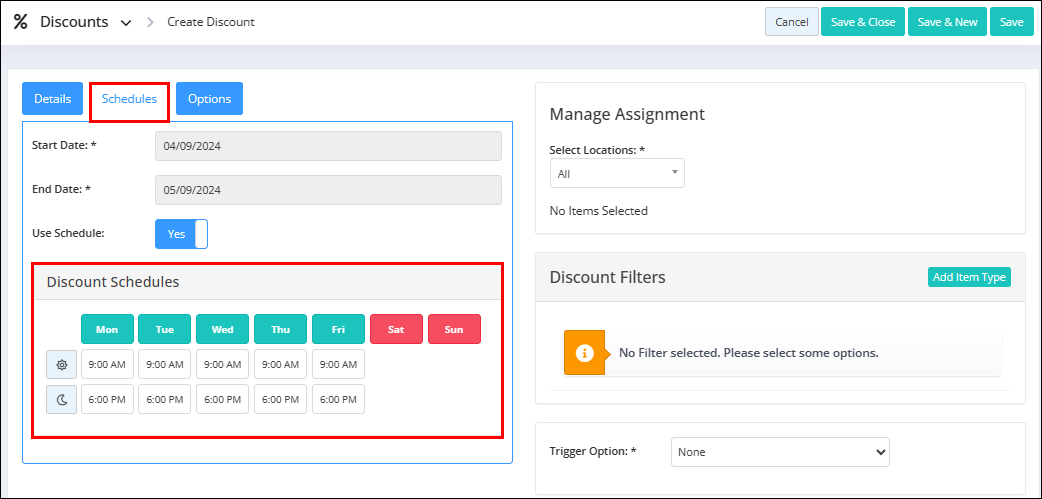This screenshot has width=1042, height=499.
Task: Cancel the discount creation
Action: coord(792,22)
